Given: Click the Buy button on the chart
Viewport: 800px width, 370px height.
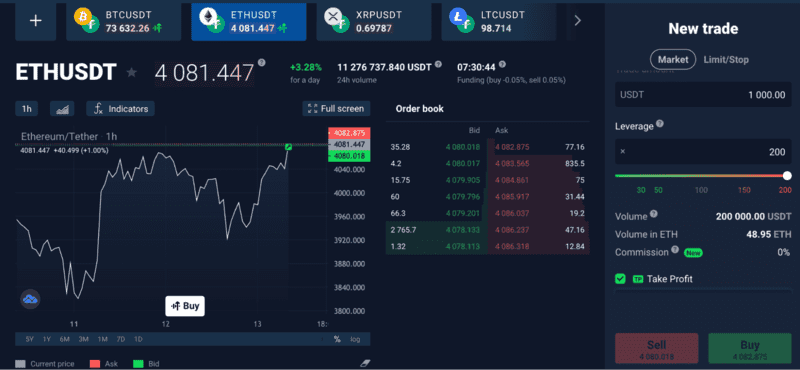Looking at the screenshot, I should point(185,306).
